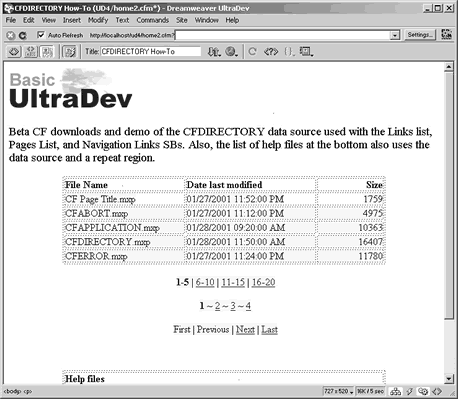Switch to Code view toolbar icon

[14, 52]
